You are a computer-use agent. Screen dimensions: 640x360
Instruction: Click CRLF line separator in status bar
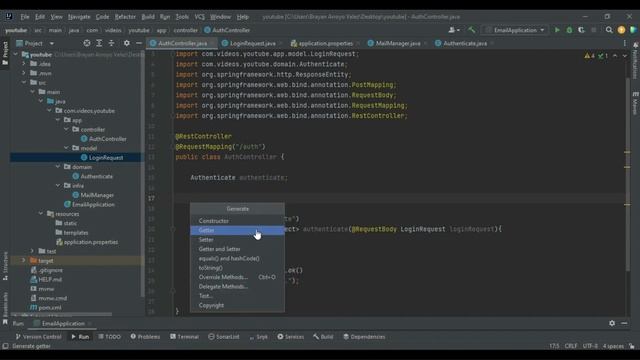pos(571,346)
